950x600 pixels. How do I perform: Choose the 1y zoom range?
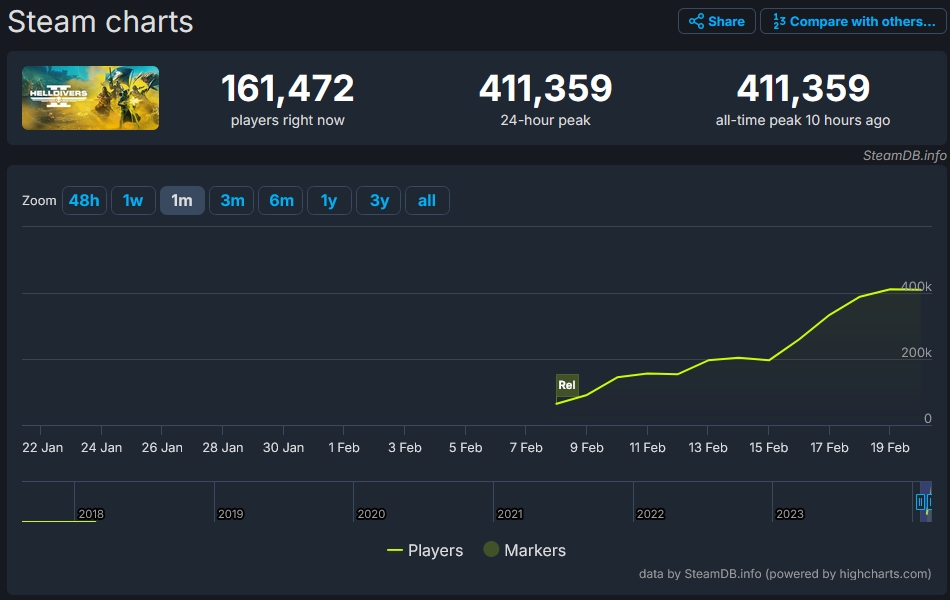click(x=329, y=201)
